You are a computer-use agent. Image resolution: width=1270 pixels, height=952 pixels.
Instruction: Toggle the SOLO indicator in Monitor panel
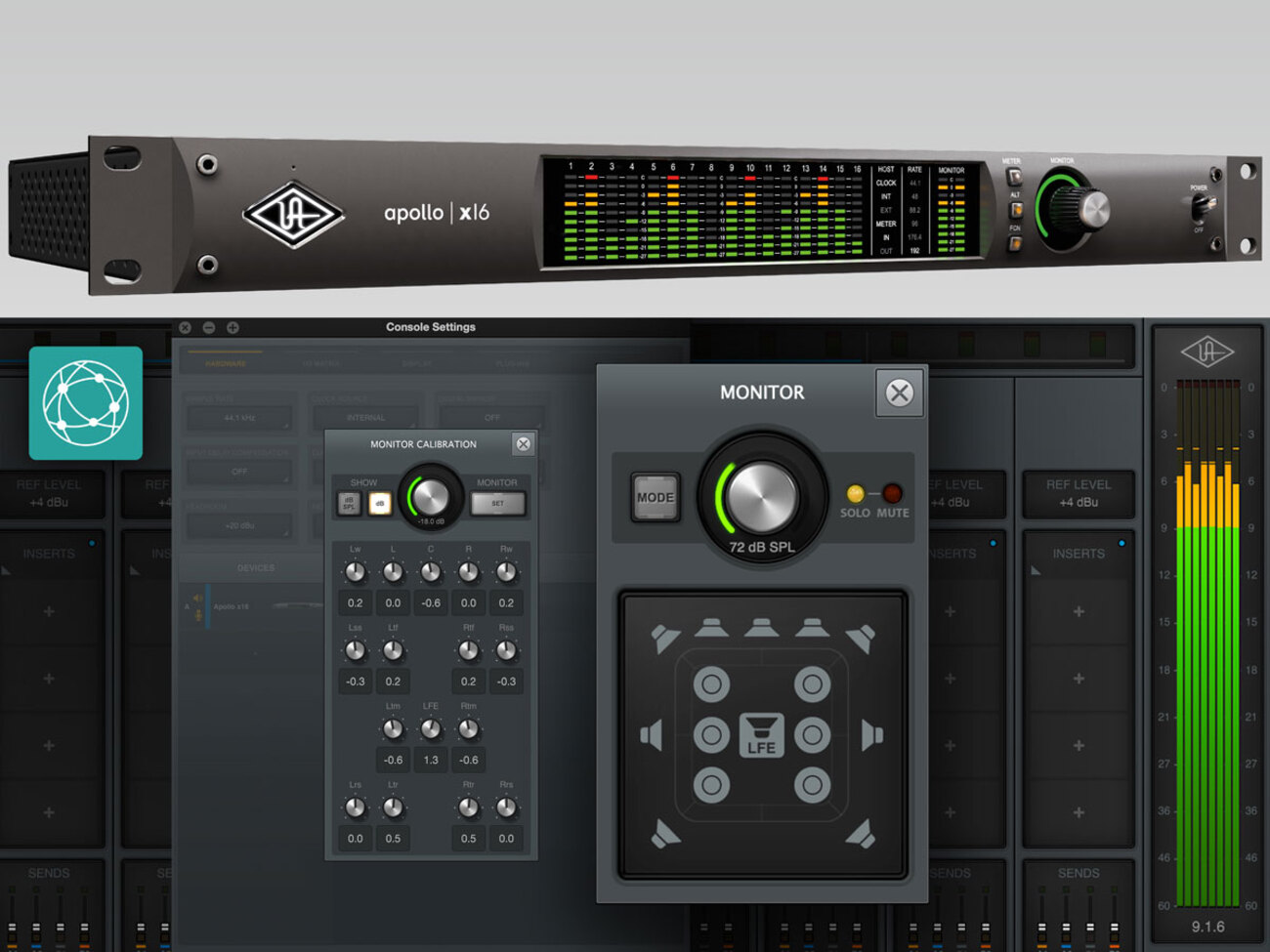tap(855, 494)
